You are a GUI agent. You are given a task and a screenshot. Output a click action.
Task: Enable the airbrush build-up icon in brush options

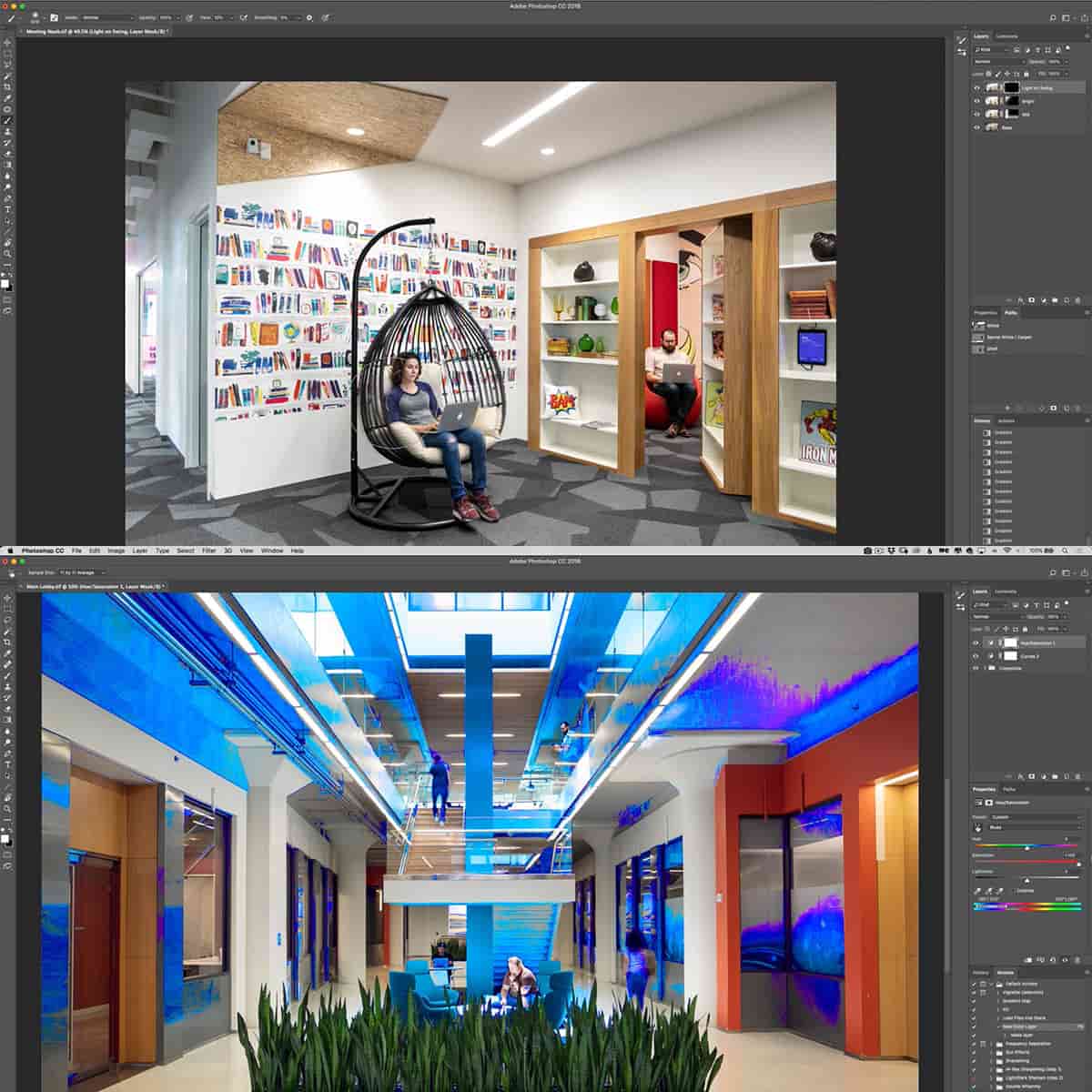(x=243, y=17)
